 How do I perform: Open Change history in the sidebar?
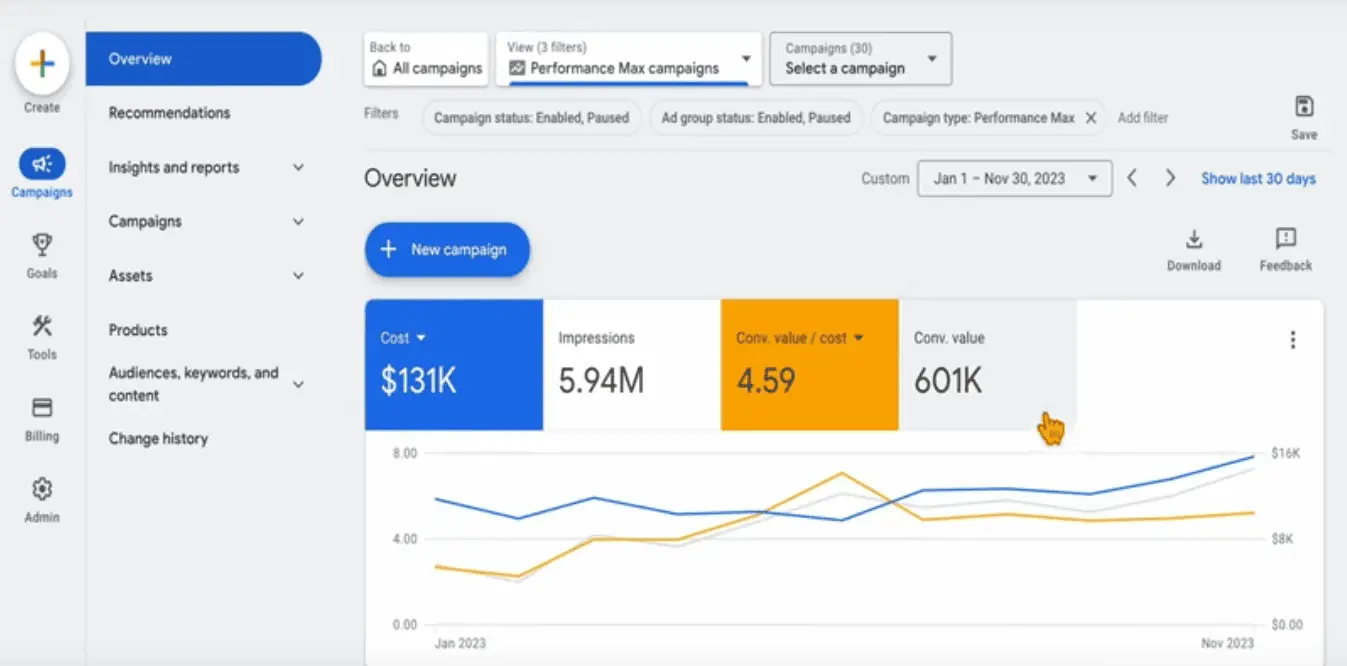(x=158, y=439)
